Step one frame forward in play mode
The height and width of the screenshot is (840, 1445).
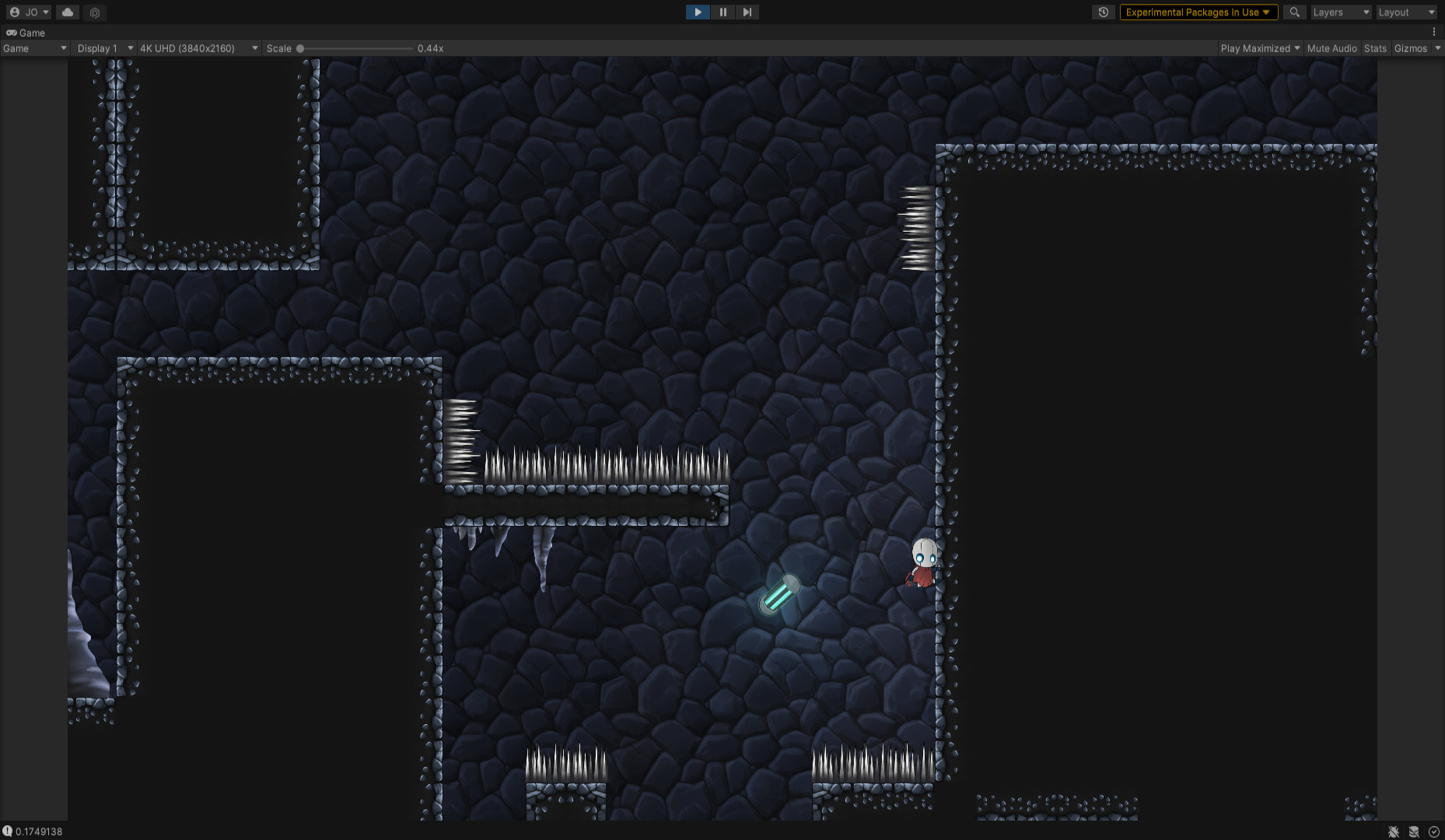point(747,12)
